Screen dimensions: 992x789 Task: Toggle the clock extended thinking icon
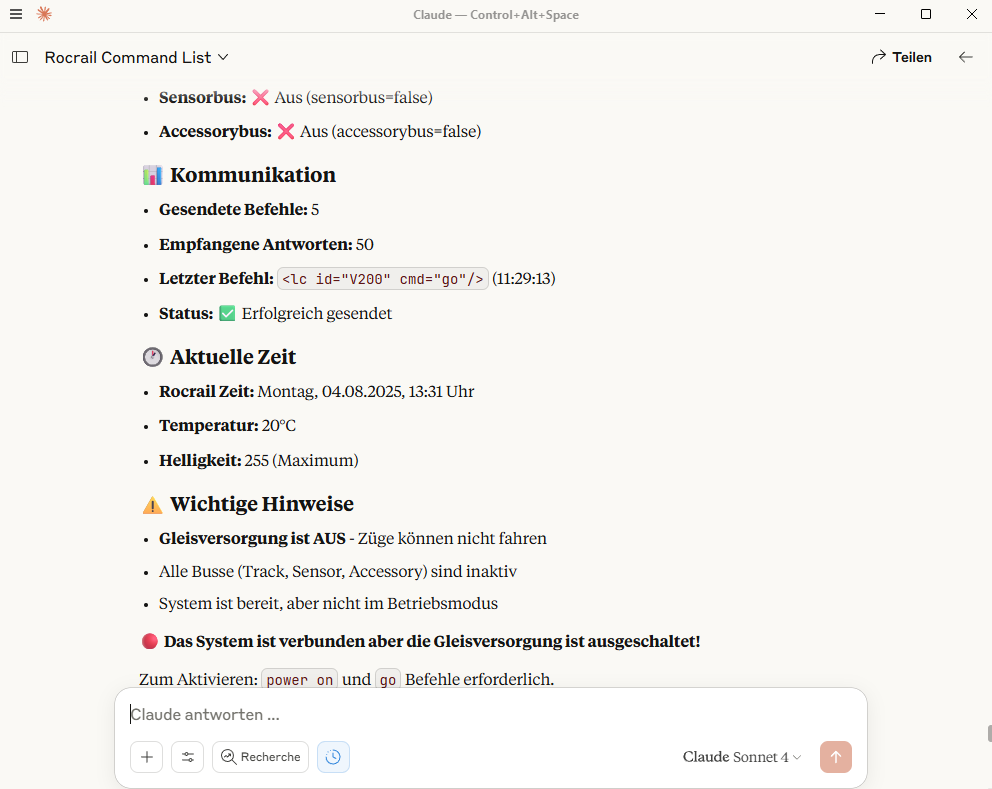[x=333, y=757]
